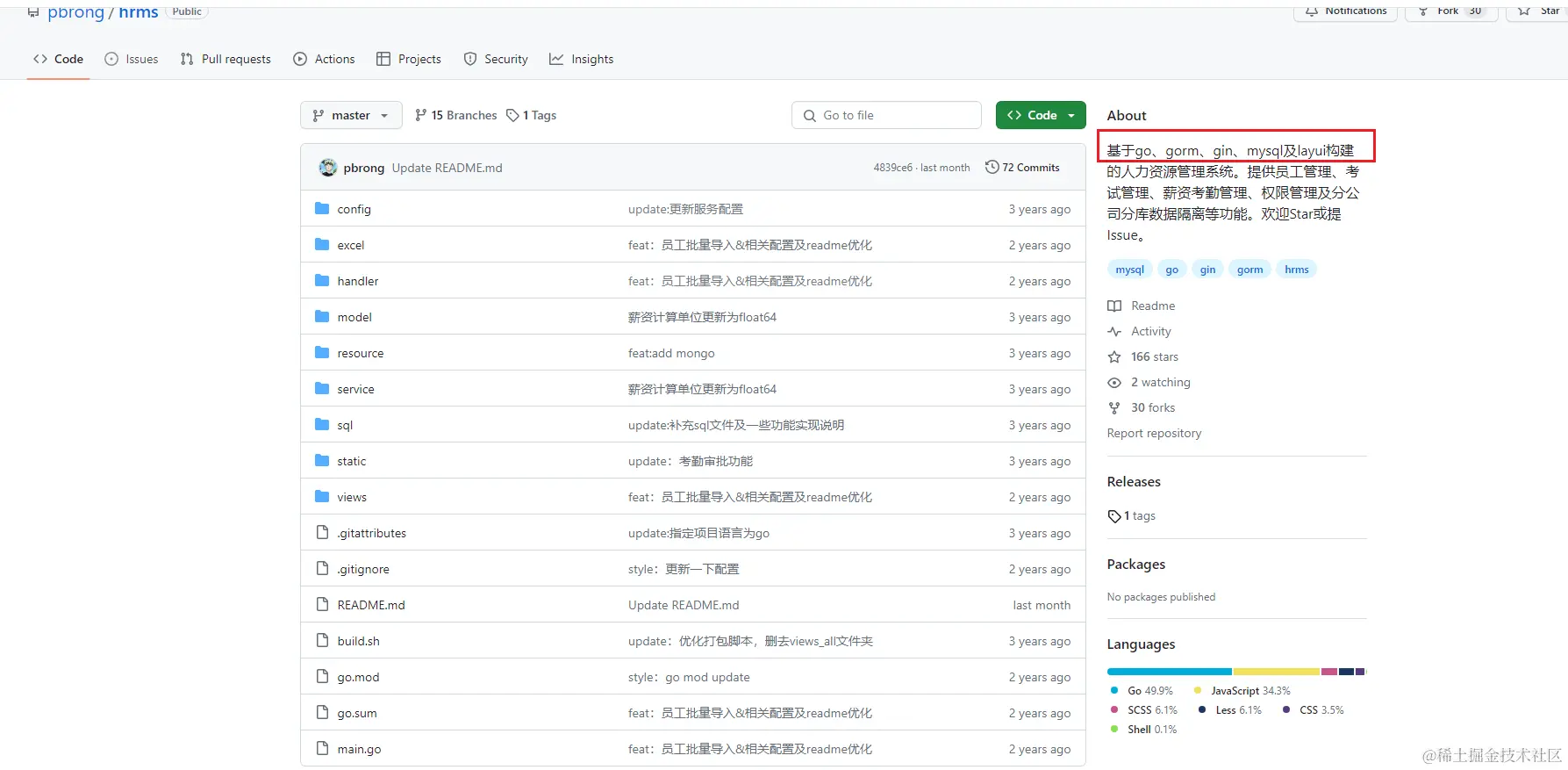Image resolution: width=1568 pixels, height=770 pixels.
Task: Click the gorm topic tag
Action: [1249, 270]
